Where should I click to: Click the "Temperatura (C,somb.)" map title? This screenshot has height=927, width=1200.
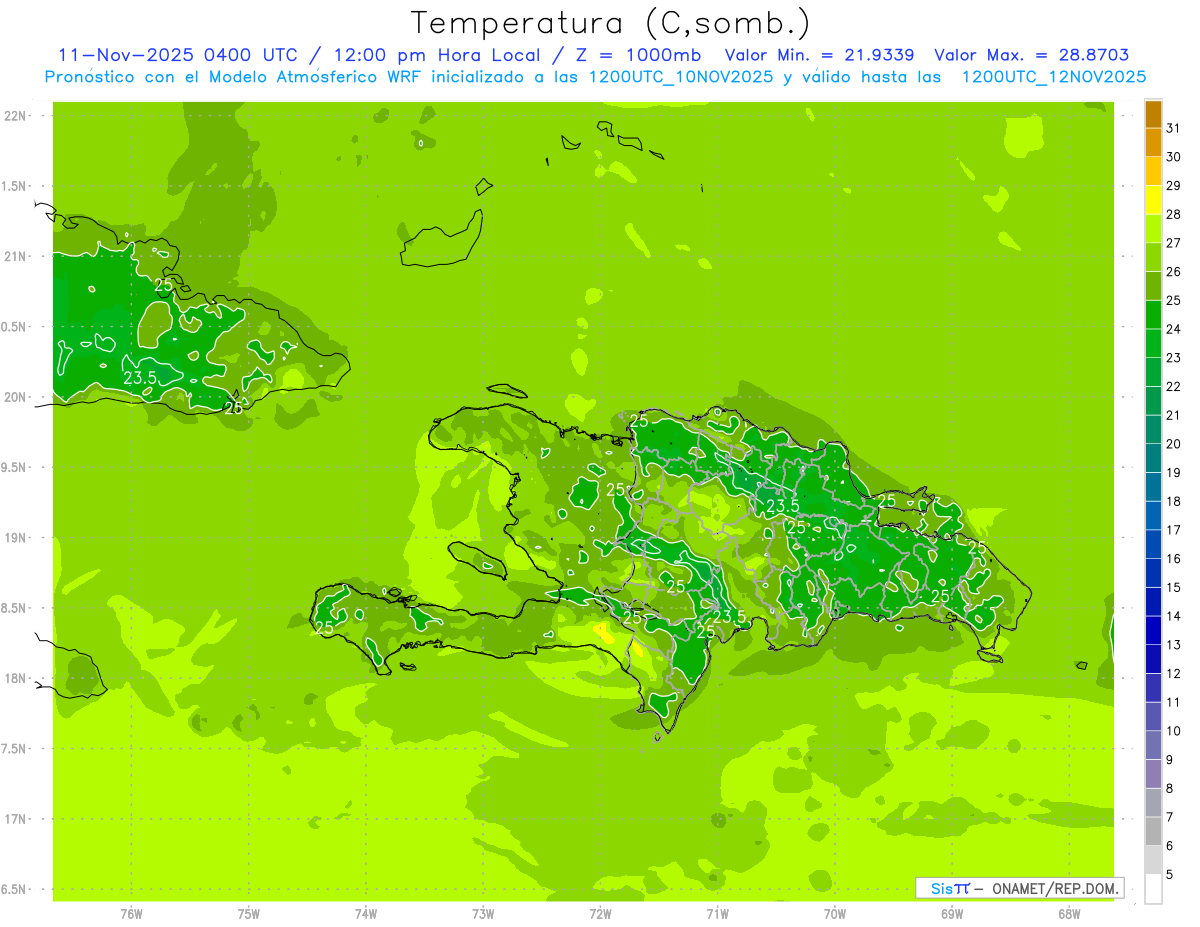click(610, 22)
